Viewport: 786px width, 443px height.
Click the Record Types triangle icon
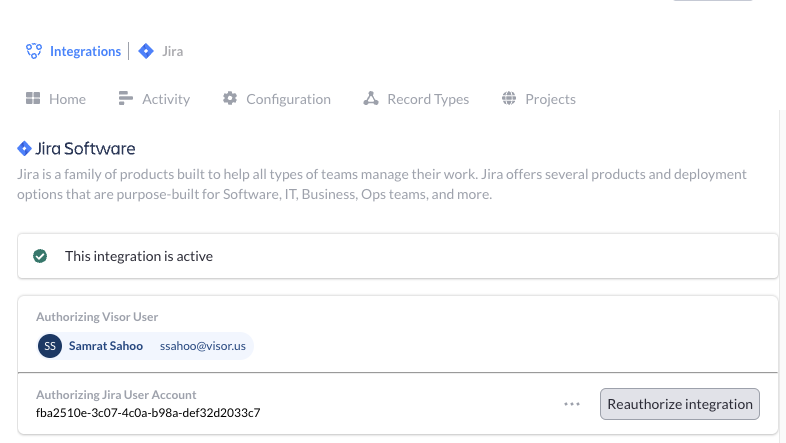point(371,98)
